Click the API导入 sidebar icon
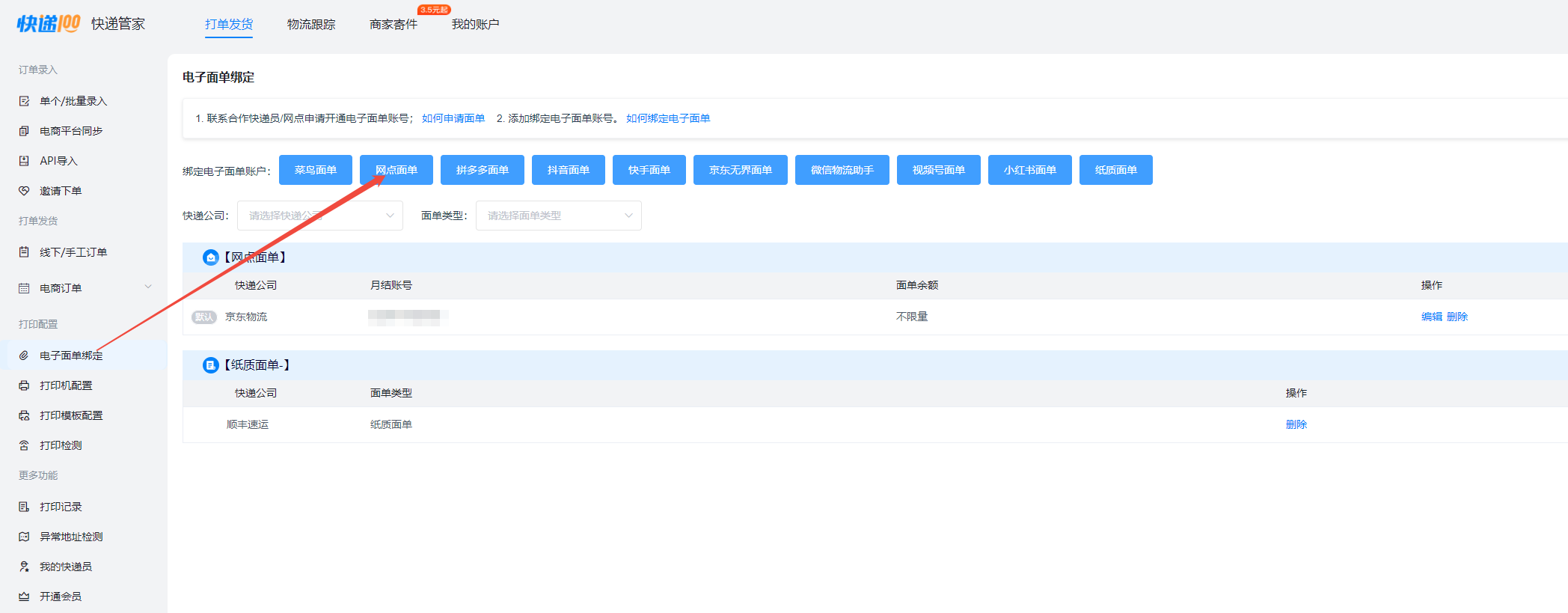Screen dimensions: 1568x613 point(24,161)
